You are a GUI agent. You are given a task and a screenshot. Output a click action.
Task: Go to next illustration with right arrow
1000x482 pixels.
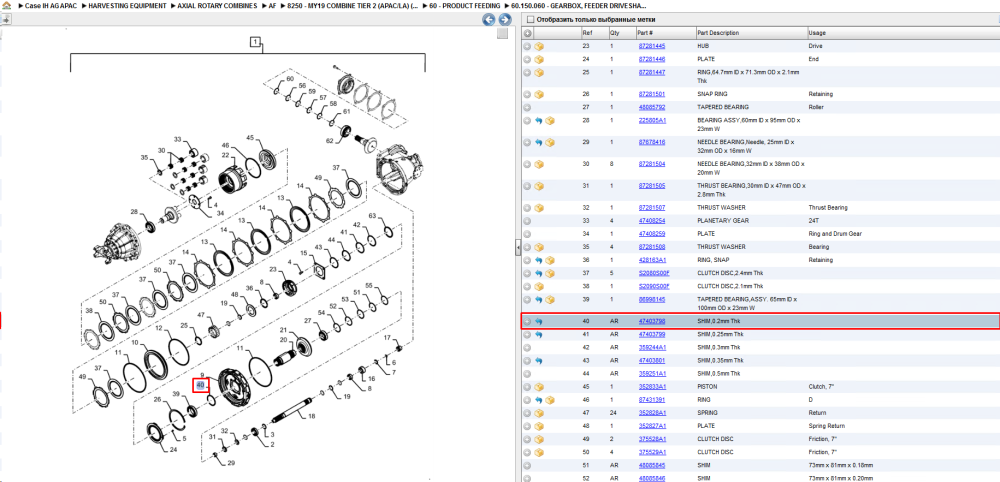tap(503, 20)
